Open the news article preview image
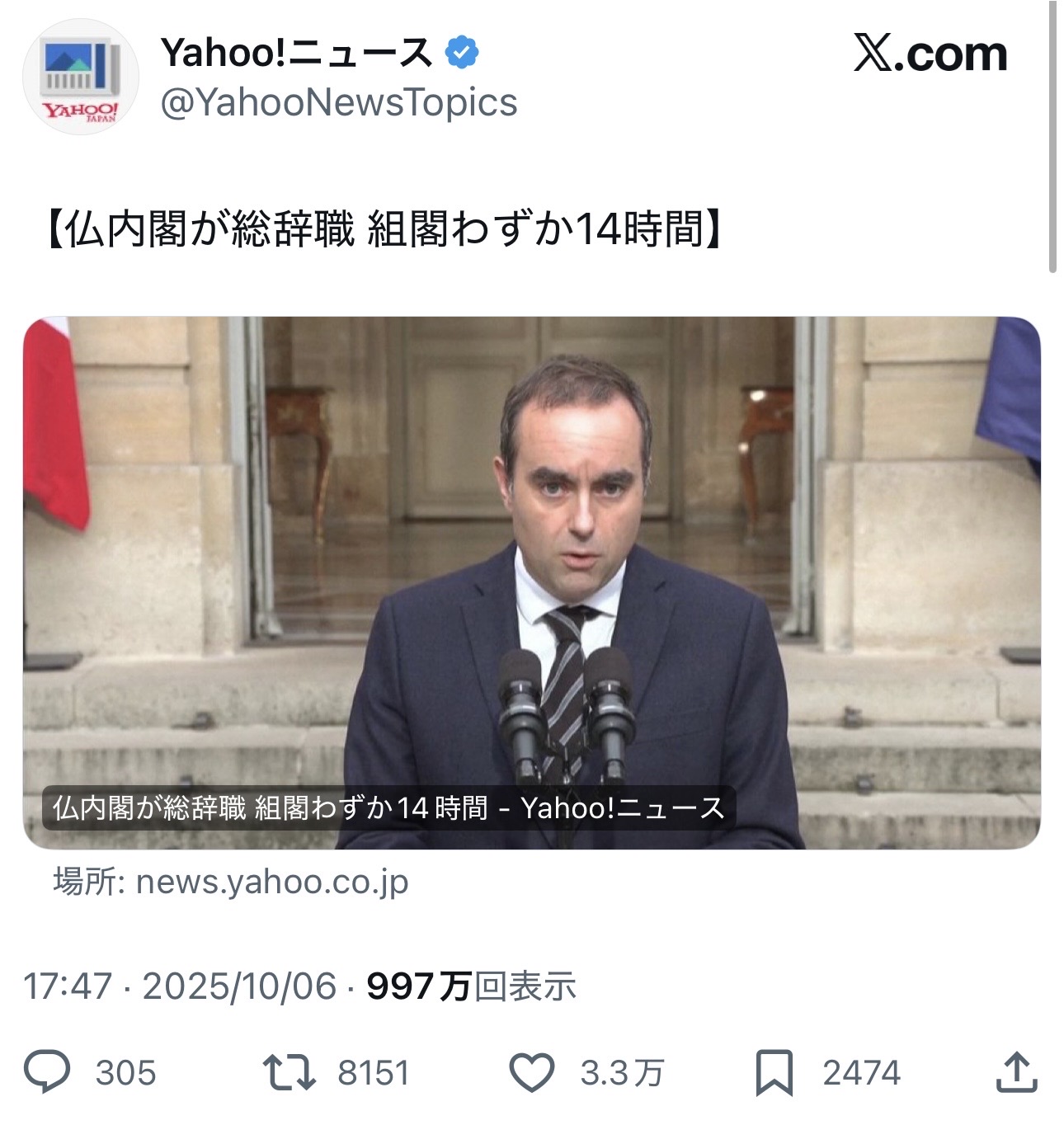 point(532,583)
